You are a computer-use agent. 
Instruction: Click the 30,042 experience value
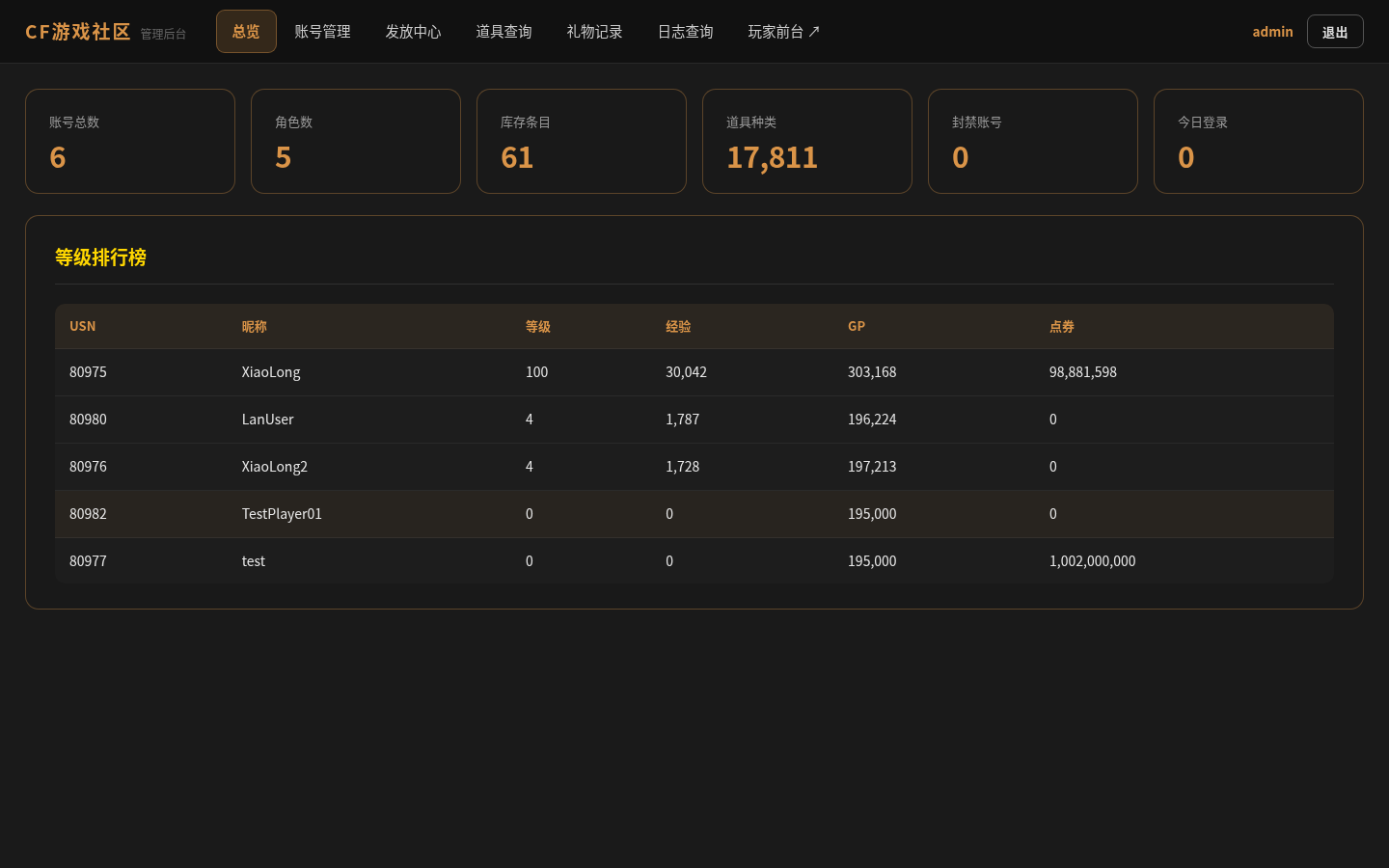click(x=686, y=372)
